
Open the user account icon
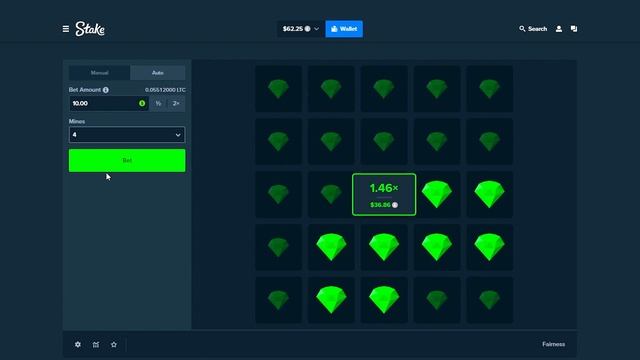tap(559, 29)
